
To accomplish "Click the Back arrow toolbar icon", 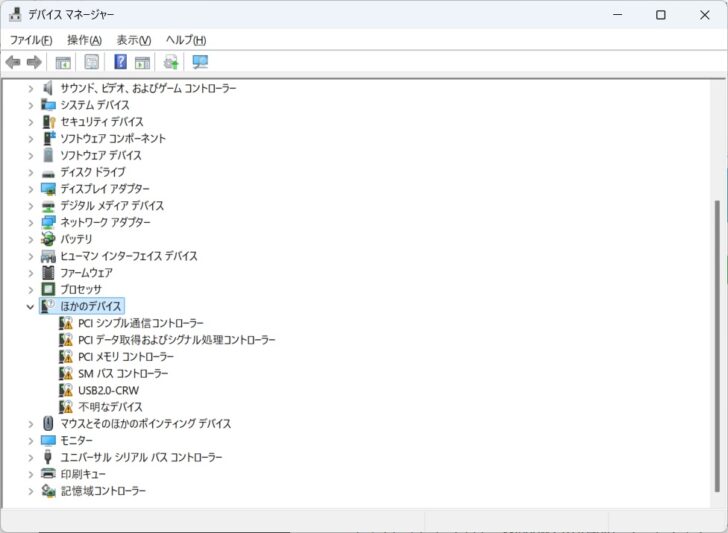I will coord(13,62).
